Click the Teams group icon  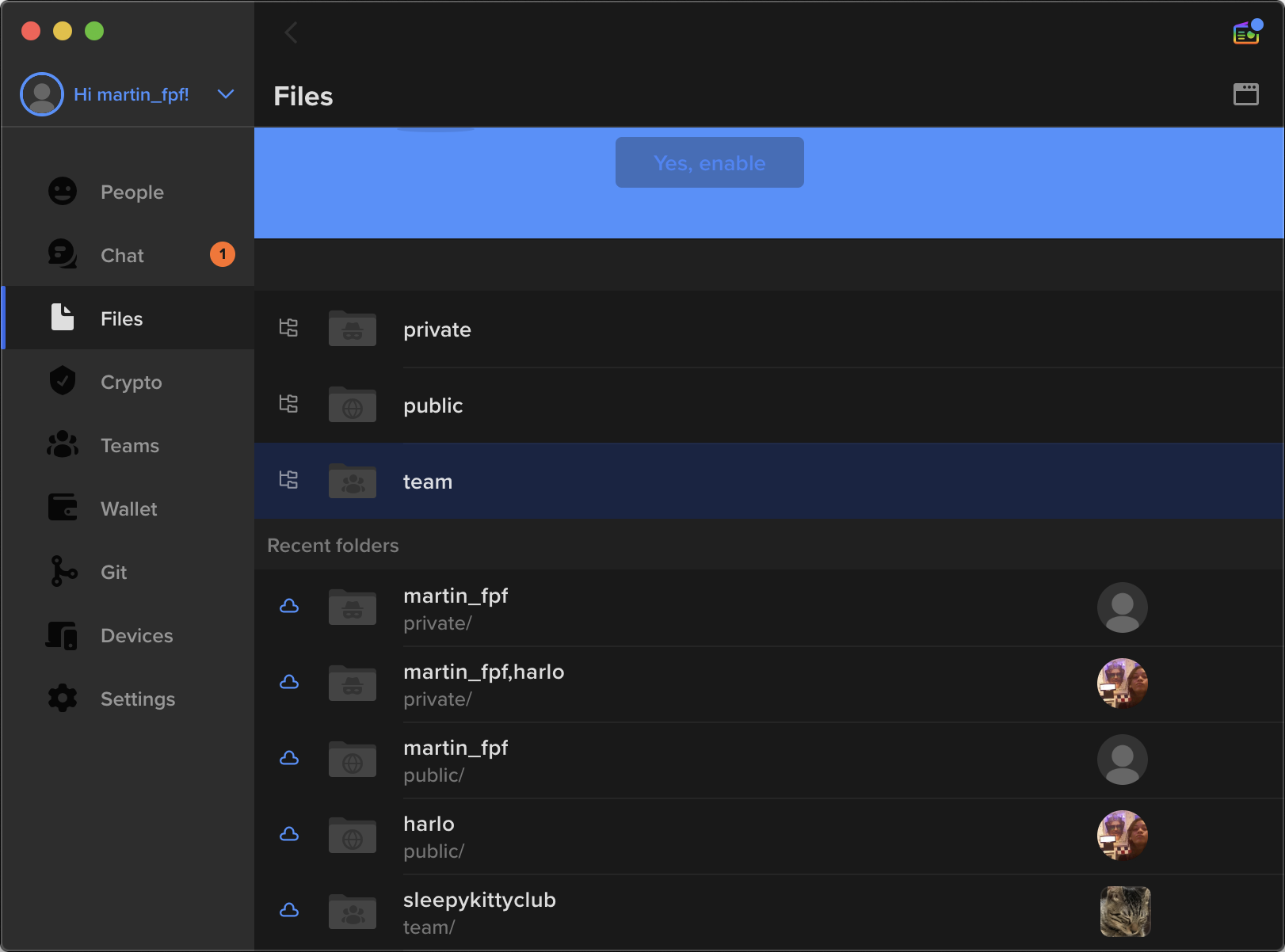coord(63,444)
